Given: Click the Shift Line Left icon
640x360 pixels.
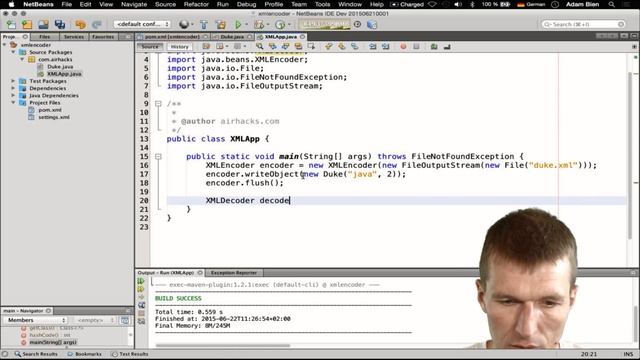Looking at the screenshot, I should point(373,47).
